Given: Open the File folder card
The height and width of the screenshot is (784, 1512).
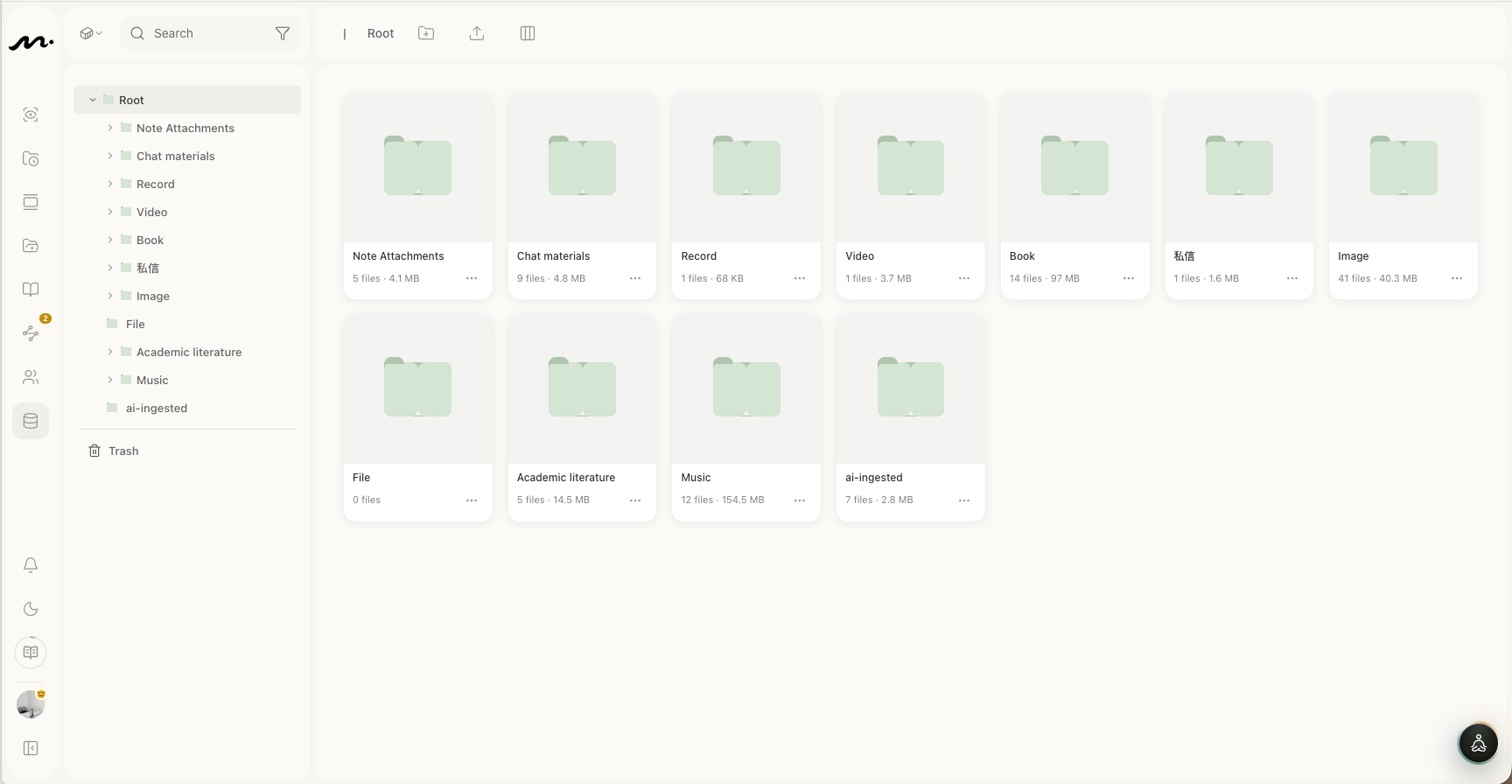Looking at the screenshot, I should (418, 417).
